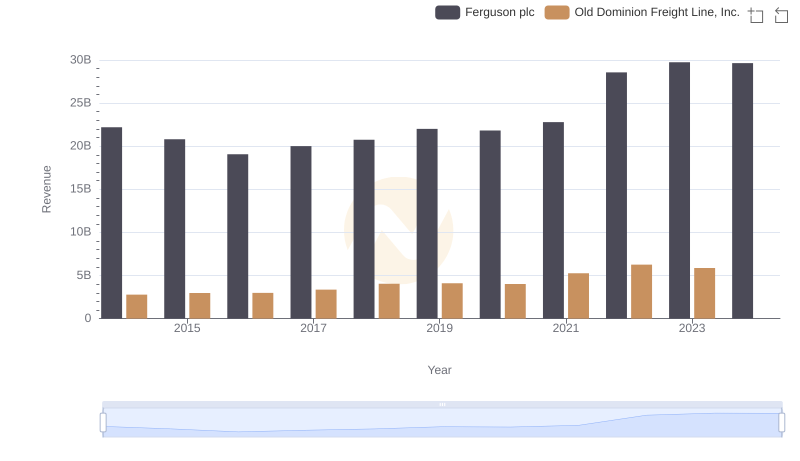This screenshot has width=800, height=461.
Task: Toggle Ferguson plc legend series
Action: click(485, 12)
